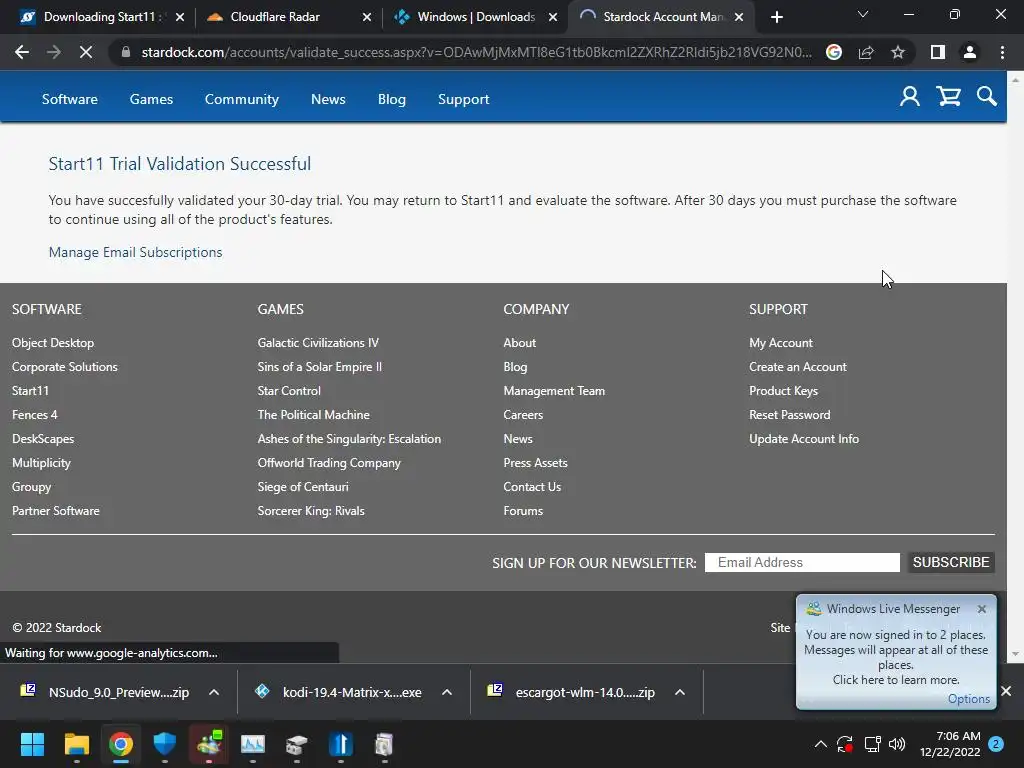Screen dimensions: 1024x768
Task: Click the share page icon in address bar
Action: click(866, 52)
